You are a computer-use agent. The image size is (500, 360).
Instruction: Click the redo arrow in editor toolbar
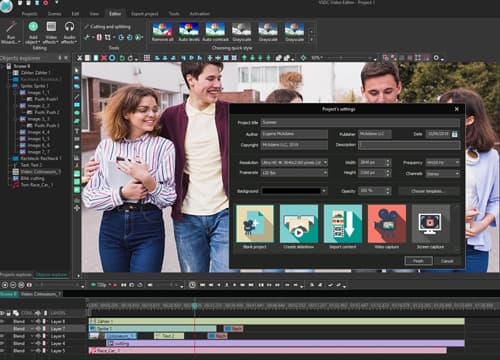[130, 58]
